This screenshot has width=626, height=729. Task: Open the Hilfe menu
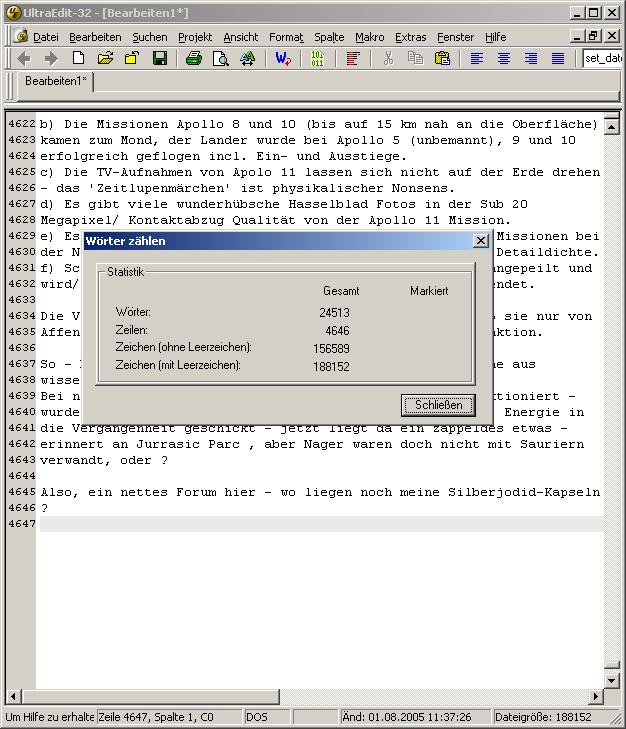[x=495, y=37]
